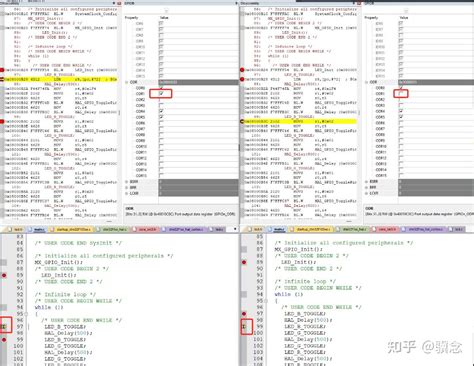Collapse code fold at line 95, left source editor
Screen dimensions: 474x366
pyautogui.click(x=26, y=314)
